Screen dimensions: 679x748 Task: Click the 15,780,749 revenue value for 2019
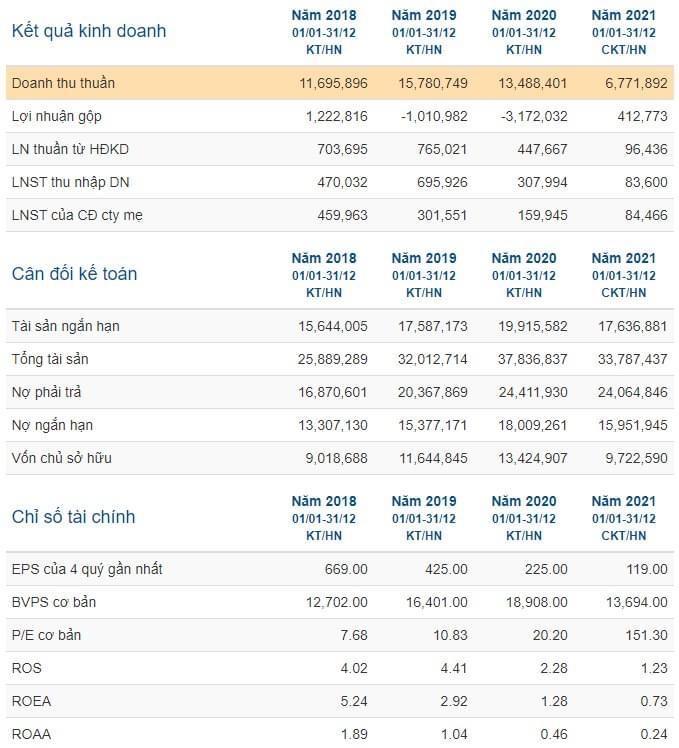pyautogui.click(x=428, y=83)
